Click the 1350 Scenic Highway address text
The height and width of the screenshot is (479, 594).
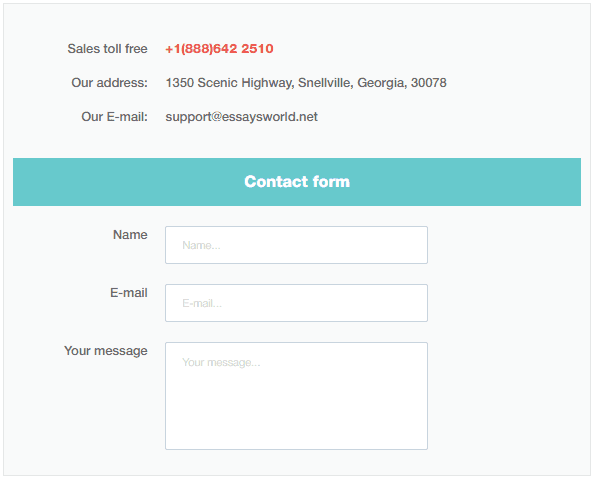point(306,83)
